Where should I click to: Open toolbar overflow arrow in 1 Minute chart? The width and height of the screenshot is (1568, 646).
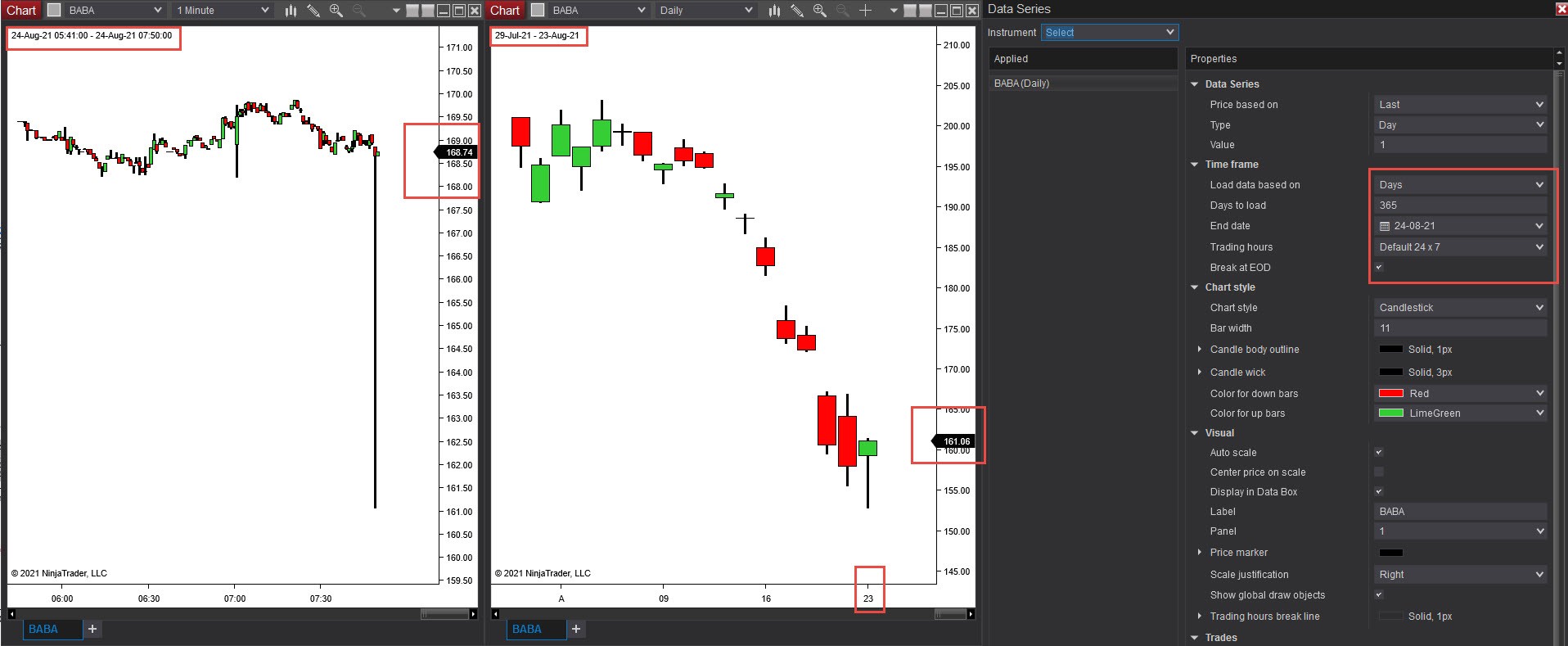(x=396, y=11)
